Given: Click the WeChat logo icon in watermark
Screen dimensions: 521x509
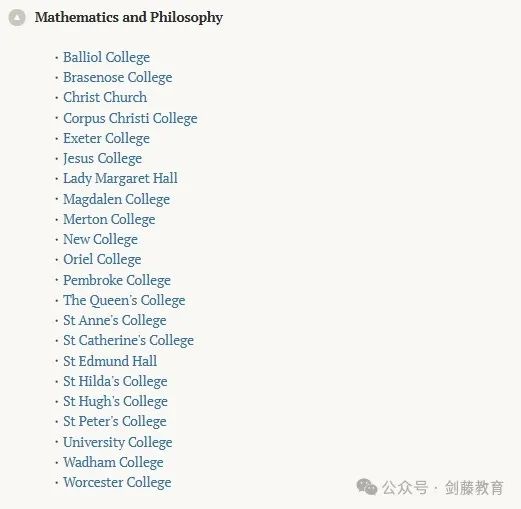Looking at the screenshot, I should [x=367, y=487].
